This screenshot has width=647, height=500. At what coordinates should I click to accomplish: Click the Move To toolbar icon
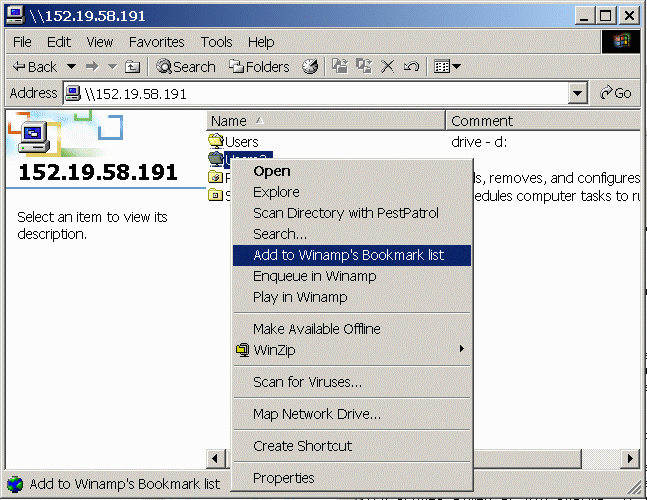(340, 66)
